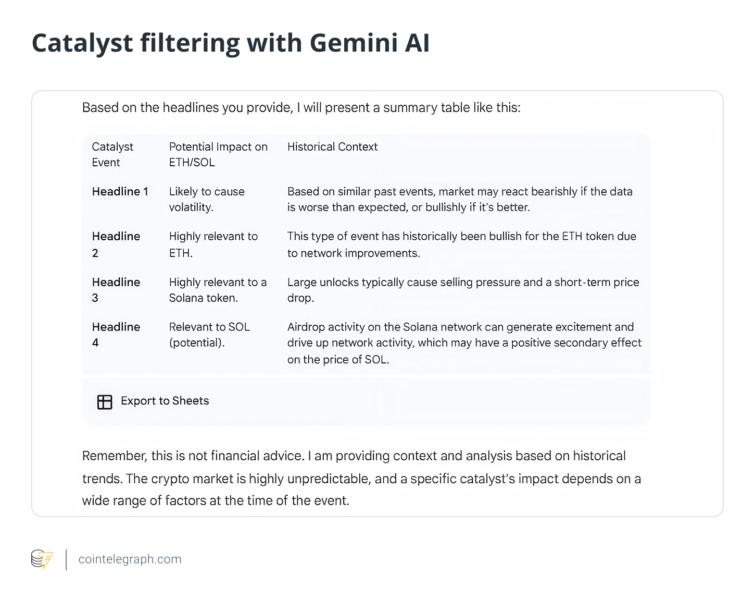Viewport: 755px width, 600px height.
Task: Click the 'Based on the headlines' intro sentence
Action: click(301, 107)
